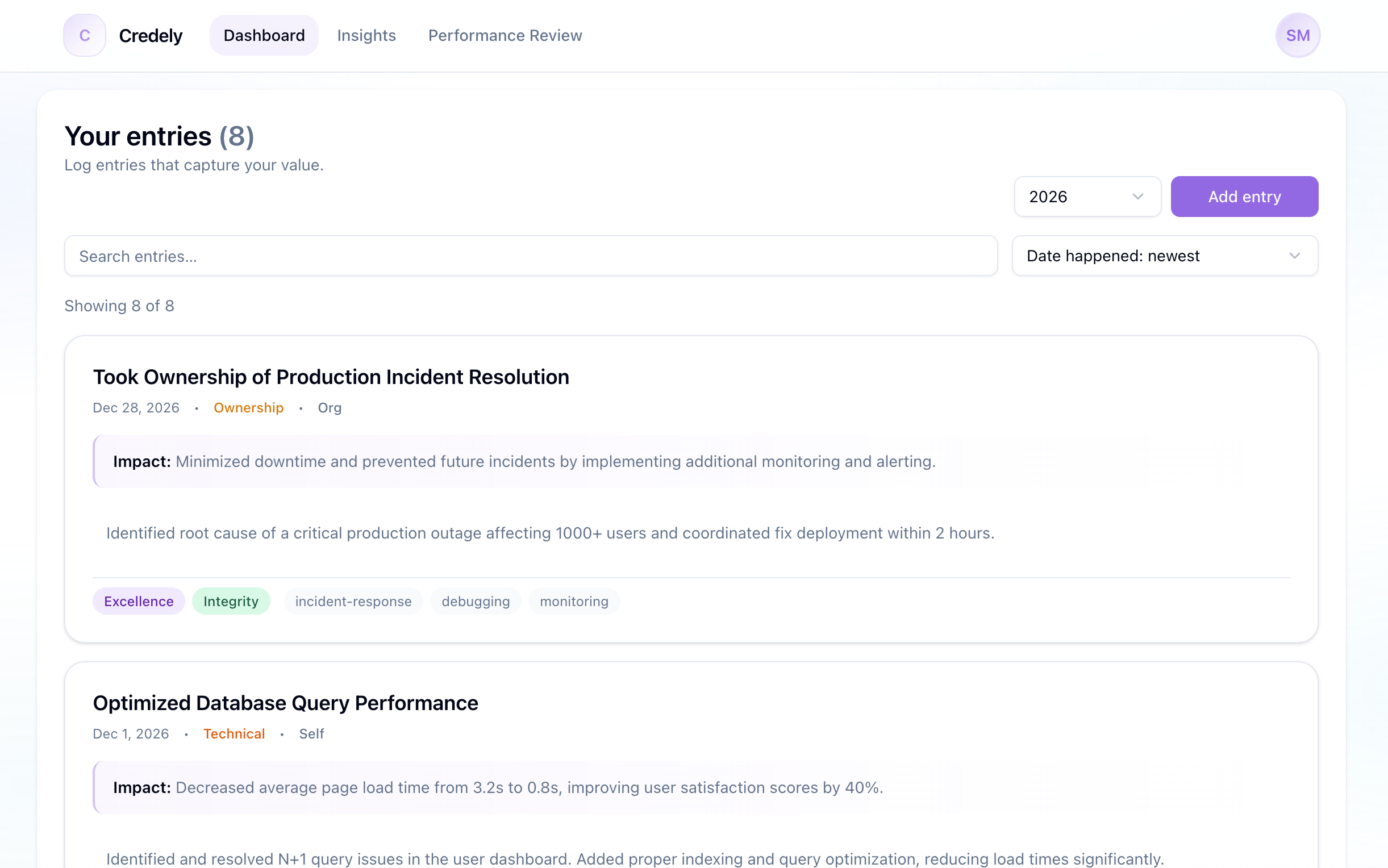
Task: Open the Date happened: newest sort dropdown
Action: click(1164, 256)
